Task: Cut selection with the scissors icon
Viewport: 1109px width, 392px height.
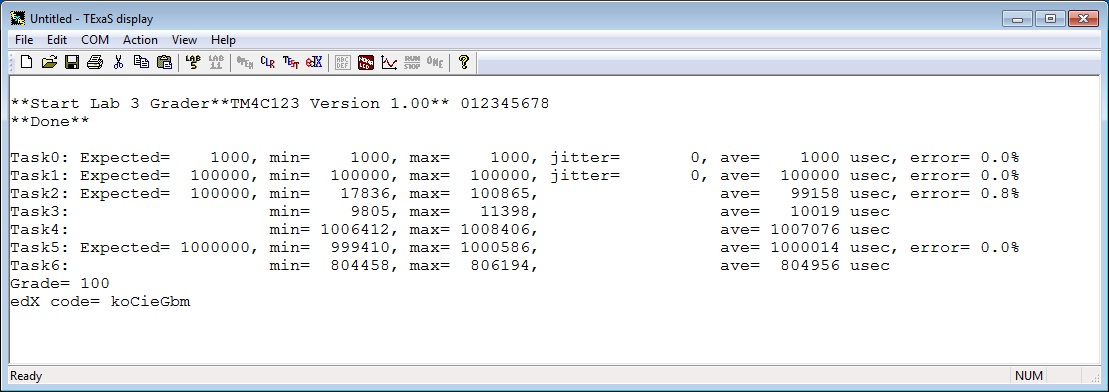Action: (x=118, y=62)
